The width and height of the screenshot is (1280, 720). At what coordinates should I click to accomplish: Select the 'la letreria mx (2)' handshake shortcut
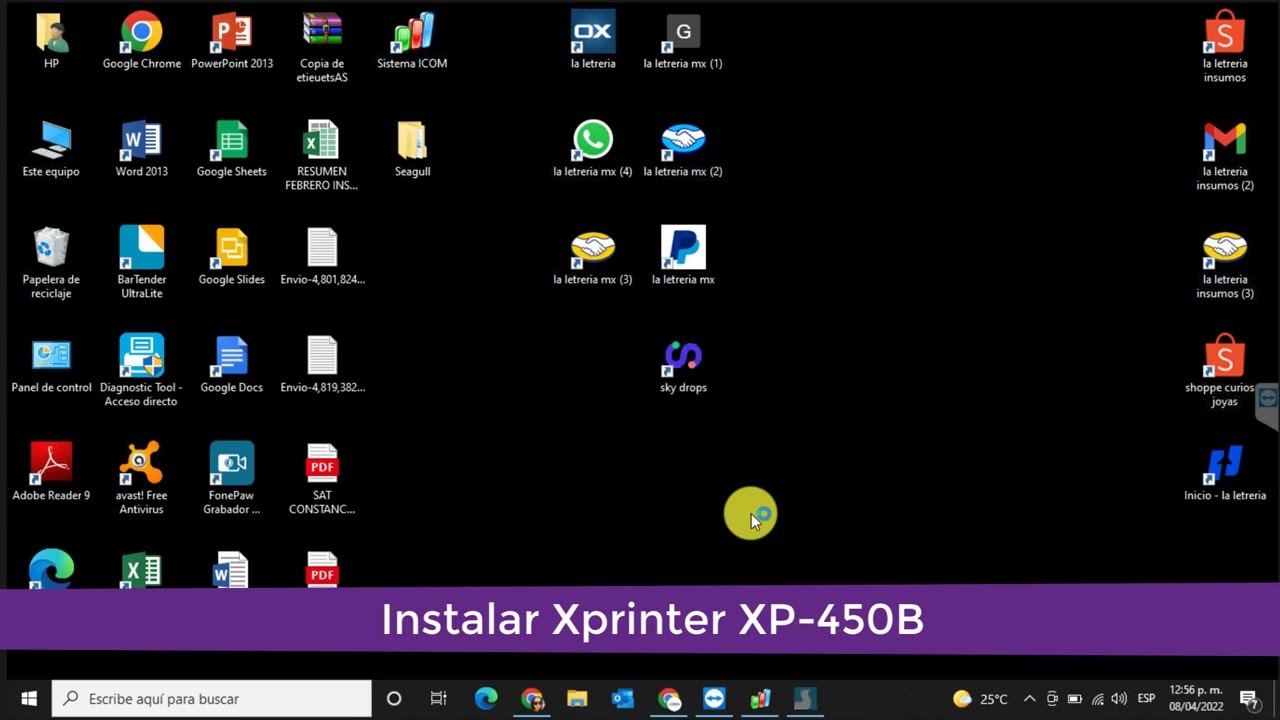click(683, 149)
